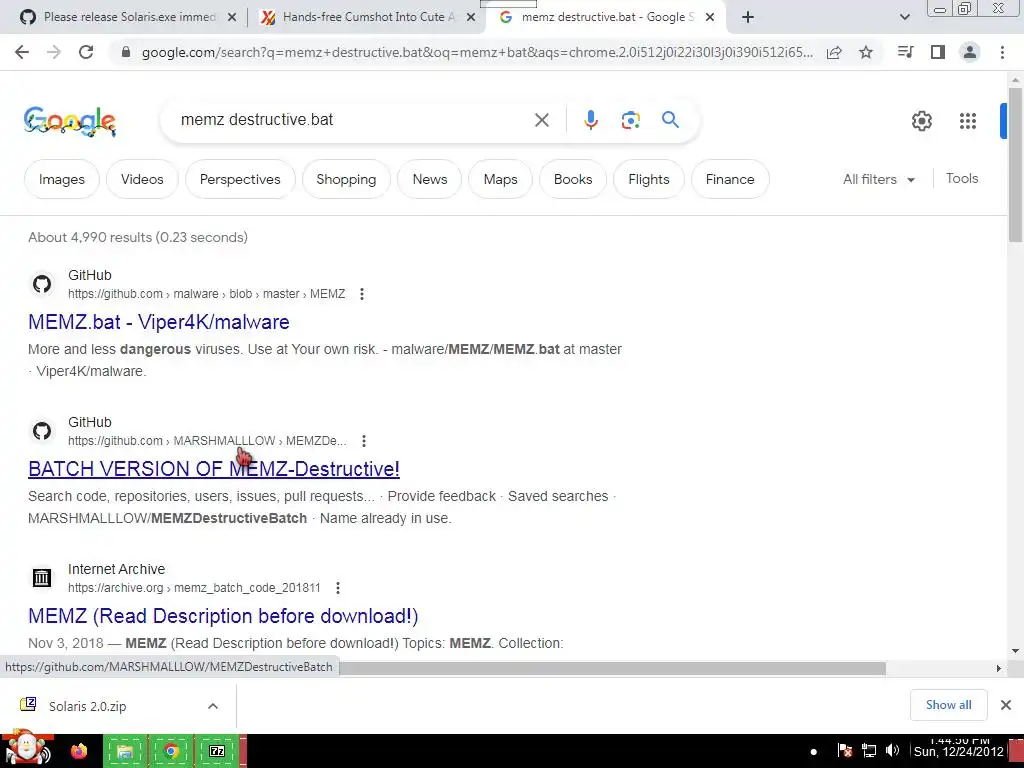The height and width of the screenshot is (768, 1024).
Task: Click GitHub favicon of first result
Action: click(x=42, y=284)
